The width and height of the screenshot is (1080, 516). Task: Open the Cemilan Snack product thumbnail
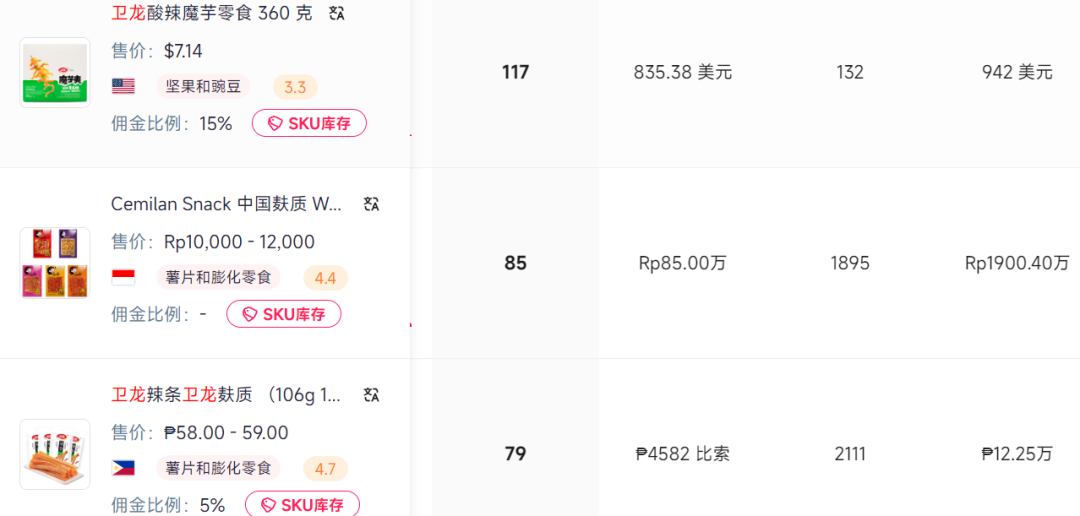[x=55, y=263]
